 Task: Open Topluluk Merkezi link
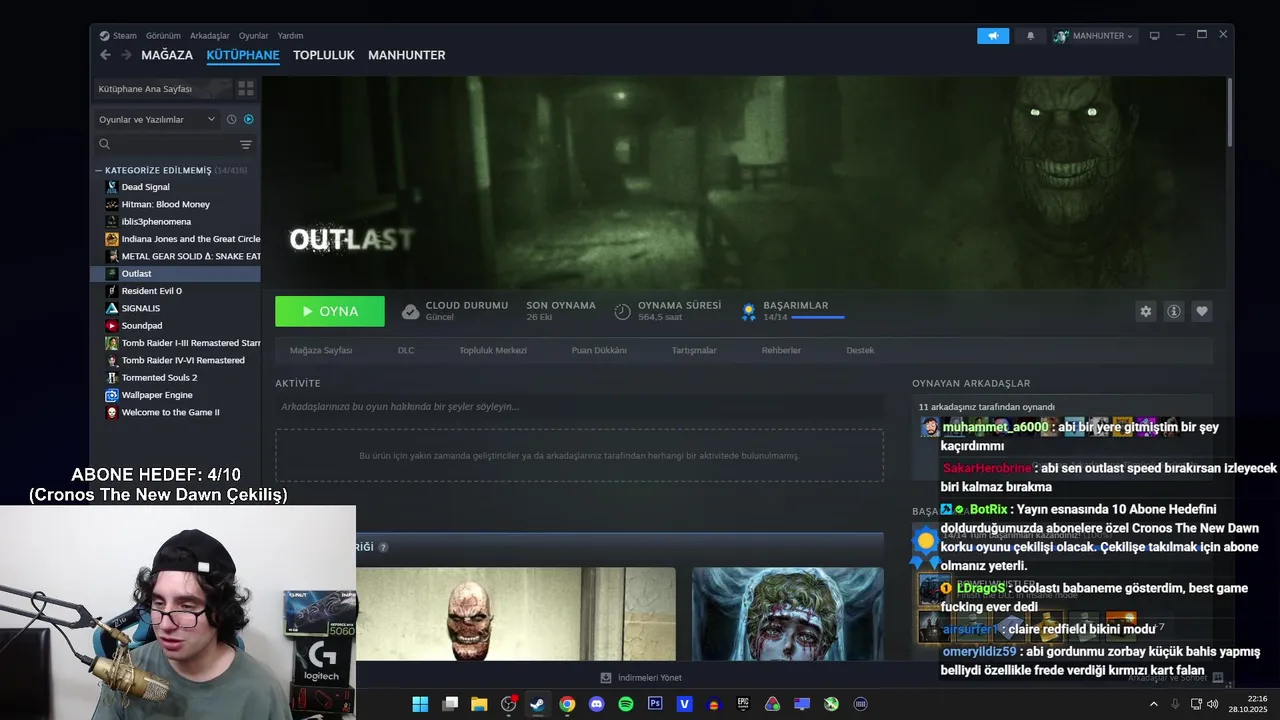pyautogui.click(x=493, y=351)
